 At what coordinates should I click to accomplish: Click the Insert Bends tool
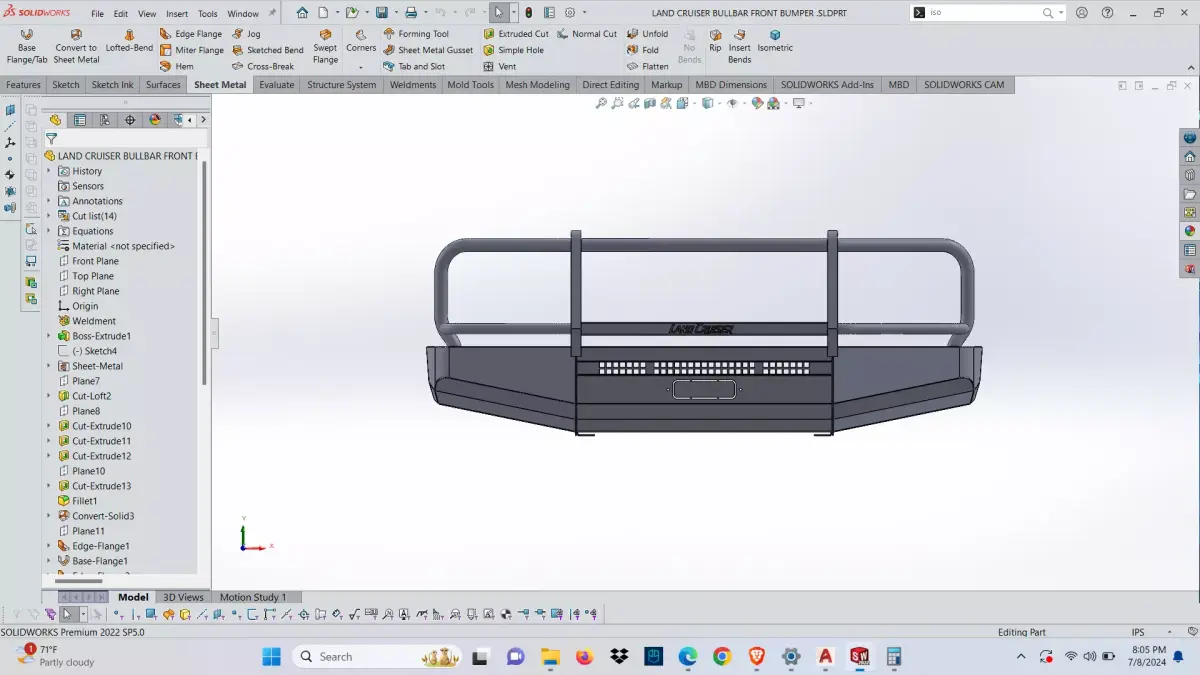click(x=740, y=47)
